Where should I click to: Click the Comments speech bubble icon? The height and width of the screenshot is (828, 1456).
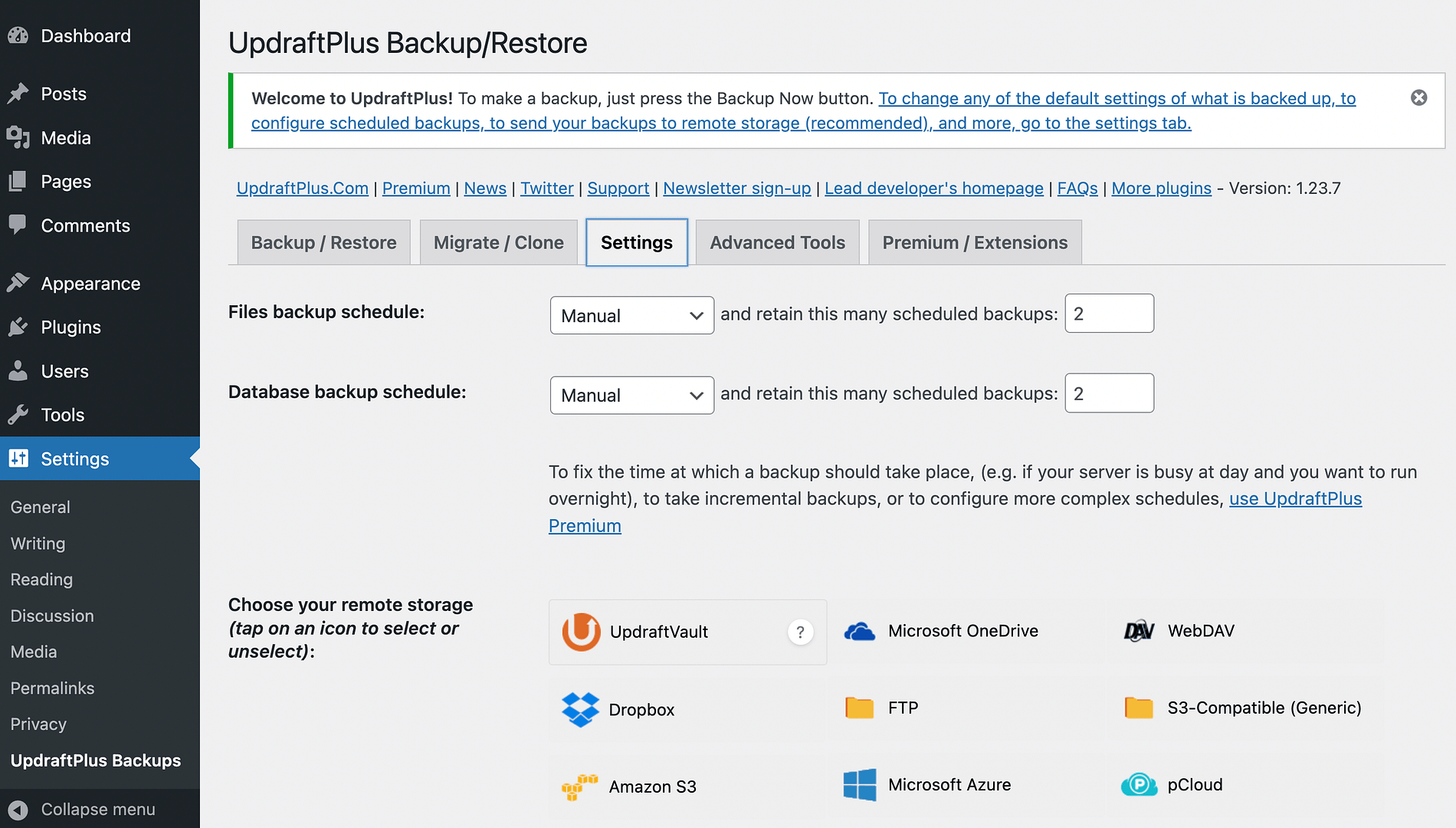tap(18, 225)
